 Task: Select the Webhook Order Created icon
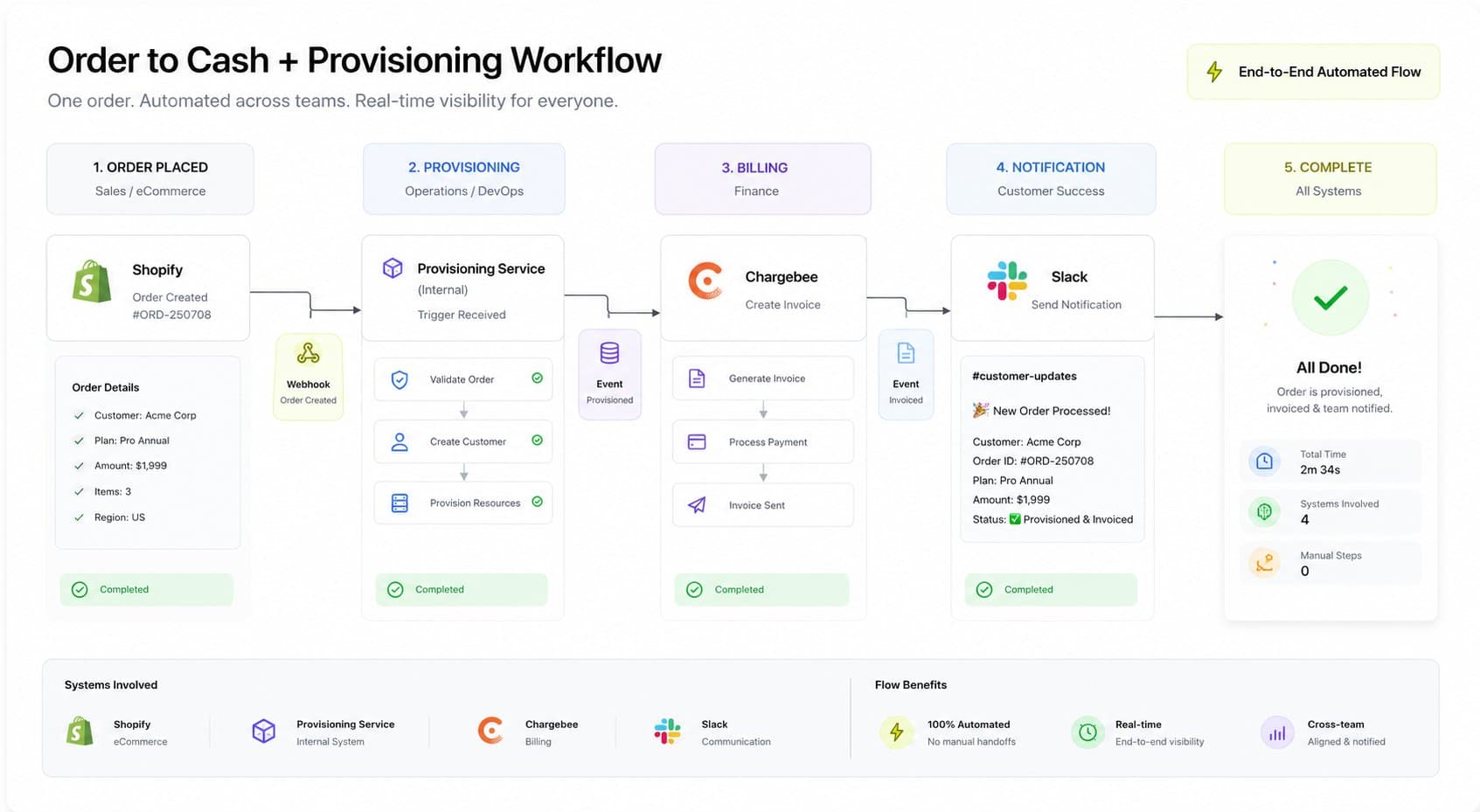coord(308,353)
